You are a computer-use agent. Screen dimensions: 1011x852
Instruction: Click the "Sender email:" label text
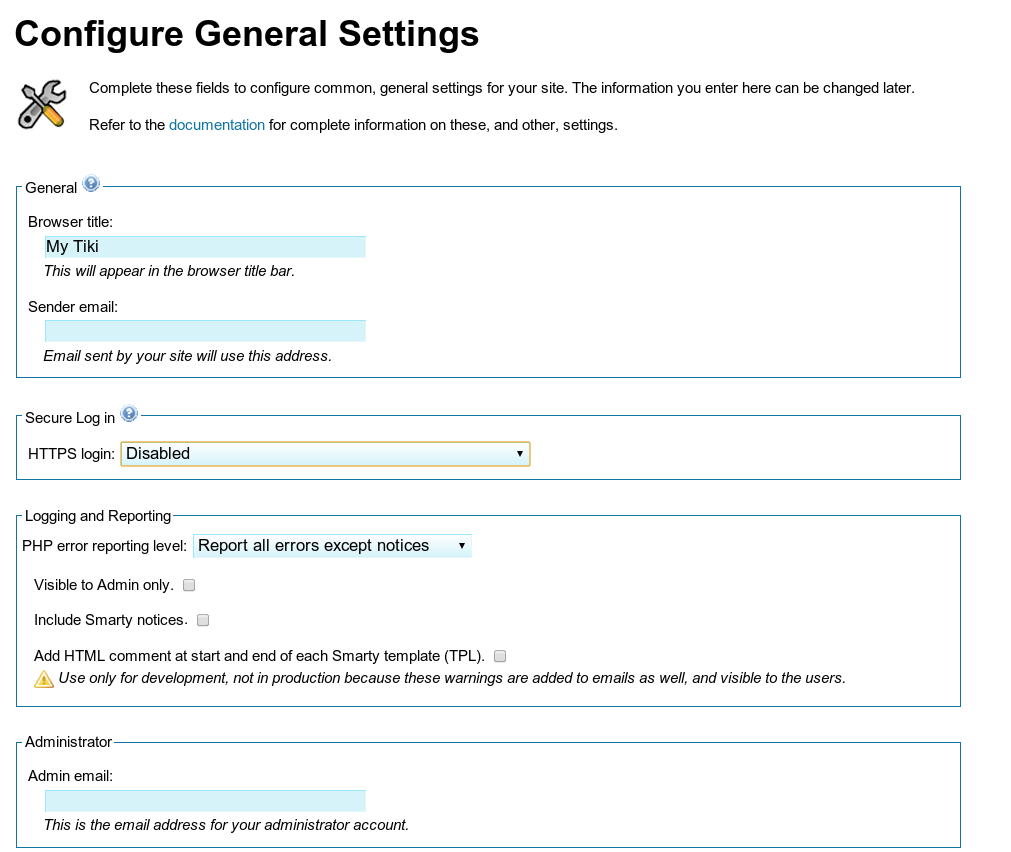pyautogui.click(x=73, y=307)
